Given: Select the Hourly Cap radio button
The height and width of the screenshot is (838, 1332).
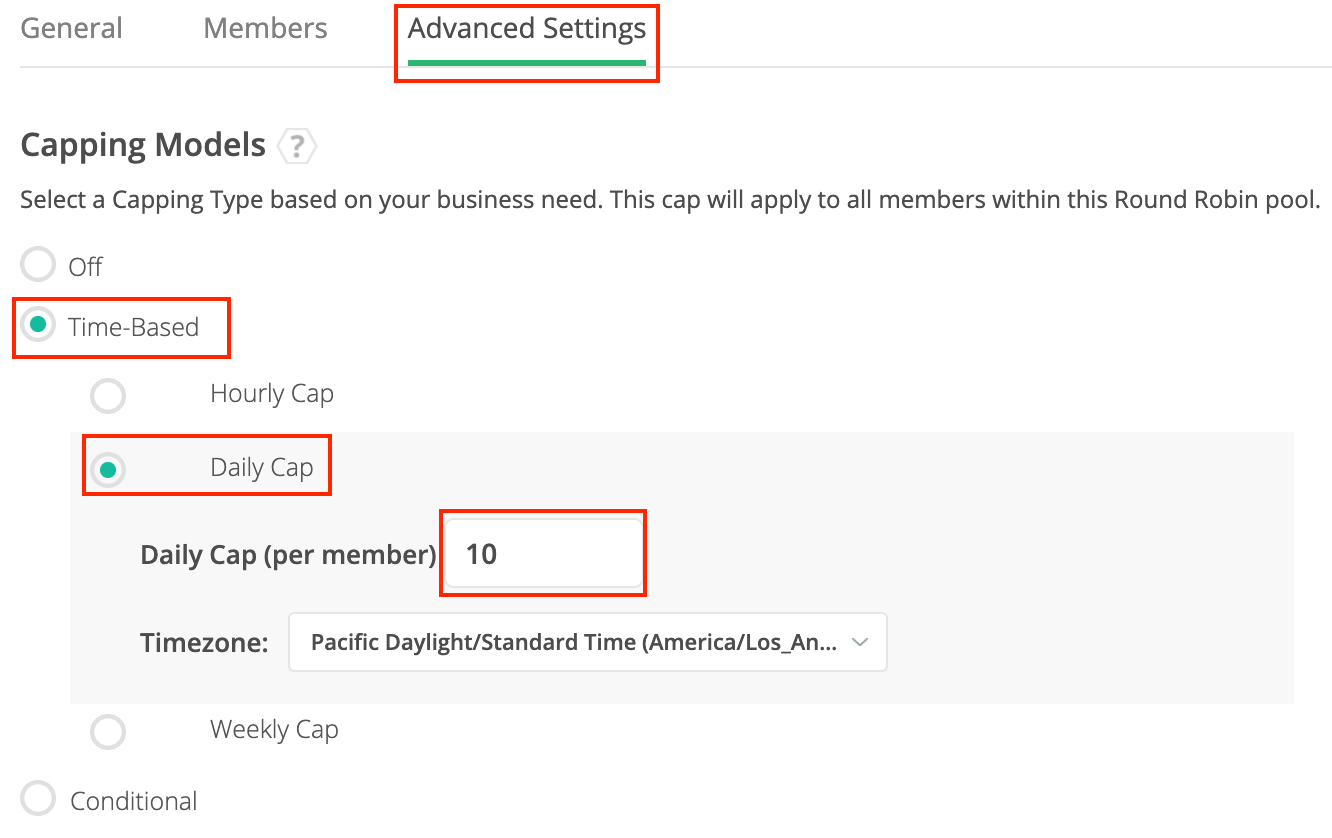Looking at the screenshot, I should (x=108, y=396).
